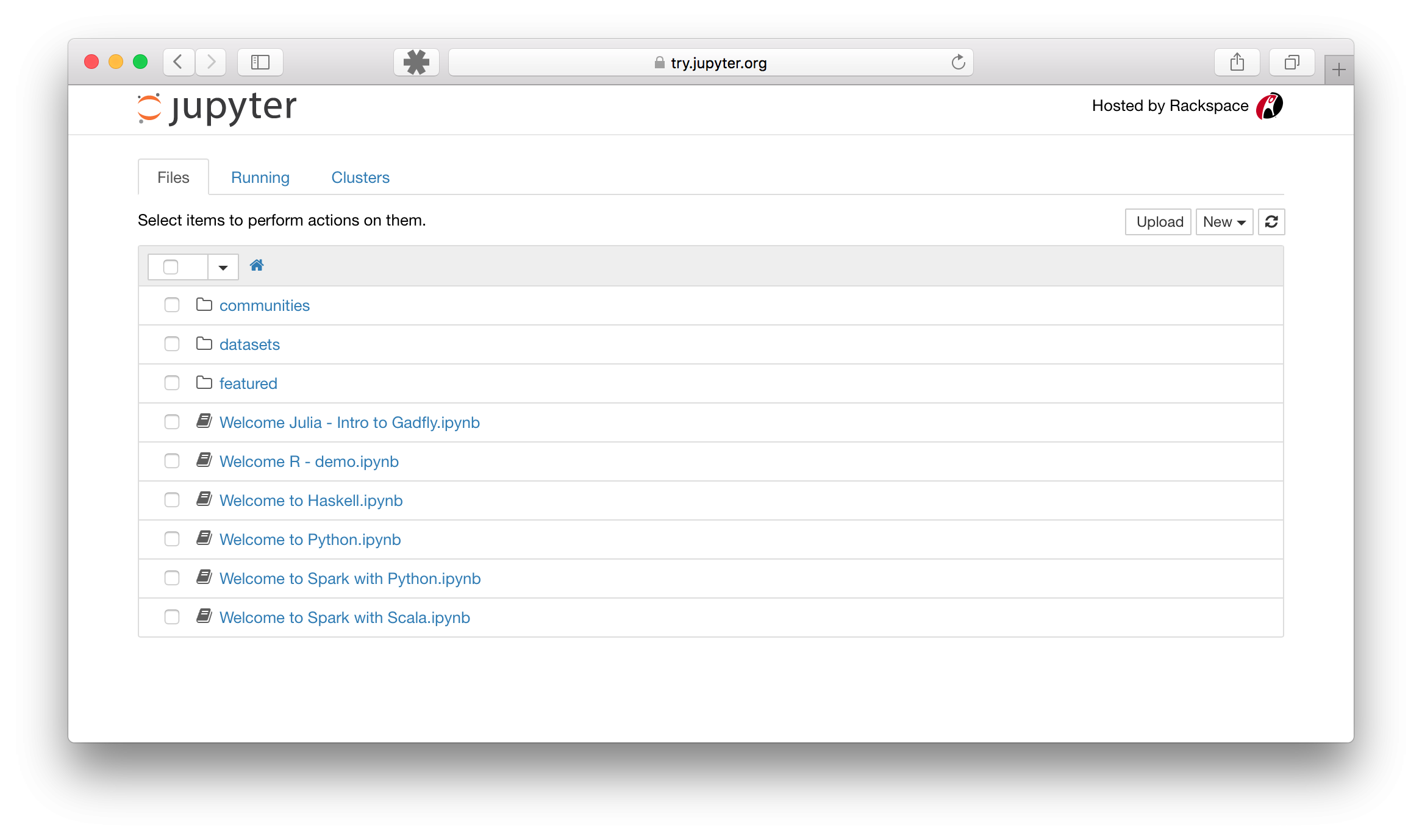
Task: Click the Upload button icon
Action: pos(1158,221)
